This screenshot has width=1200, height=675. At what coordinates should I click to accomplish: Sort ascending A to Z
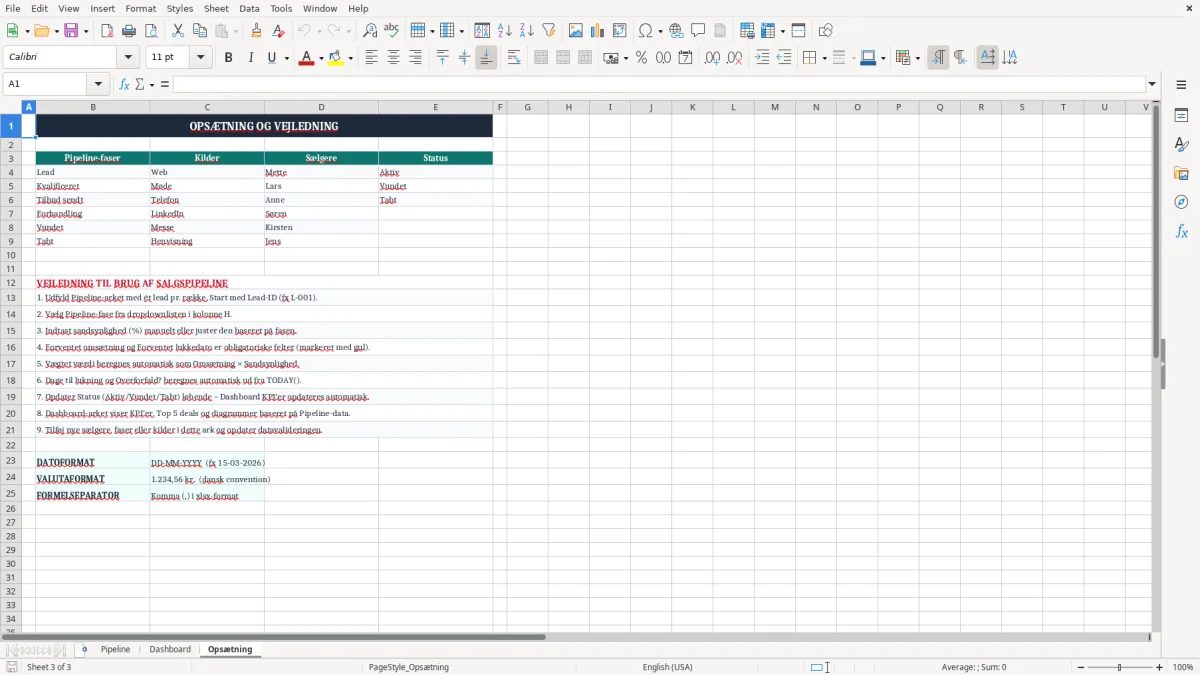[505, 31]
